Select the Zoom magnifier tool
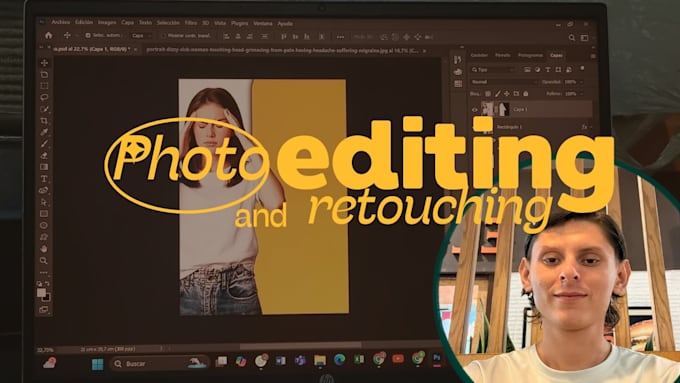Image resolution: width=680 pixels, height=383 pixels. pos(44,260)
